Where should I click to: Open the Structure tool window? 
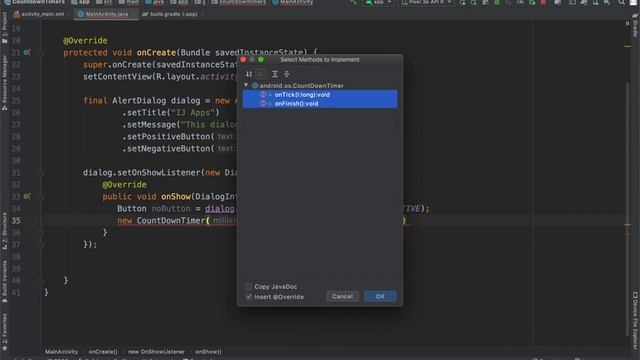[x=4, y=231]
